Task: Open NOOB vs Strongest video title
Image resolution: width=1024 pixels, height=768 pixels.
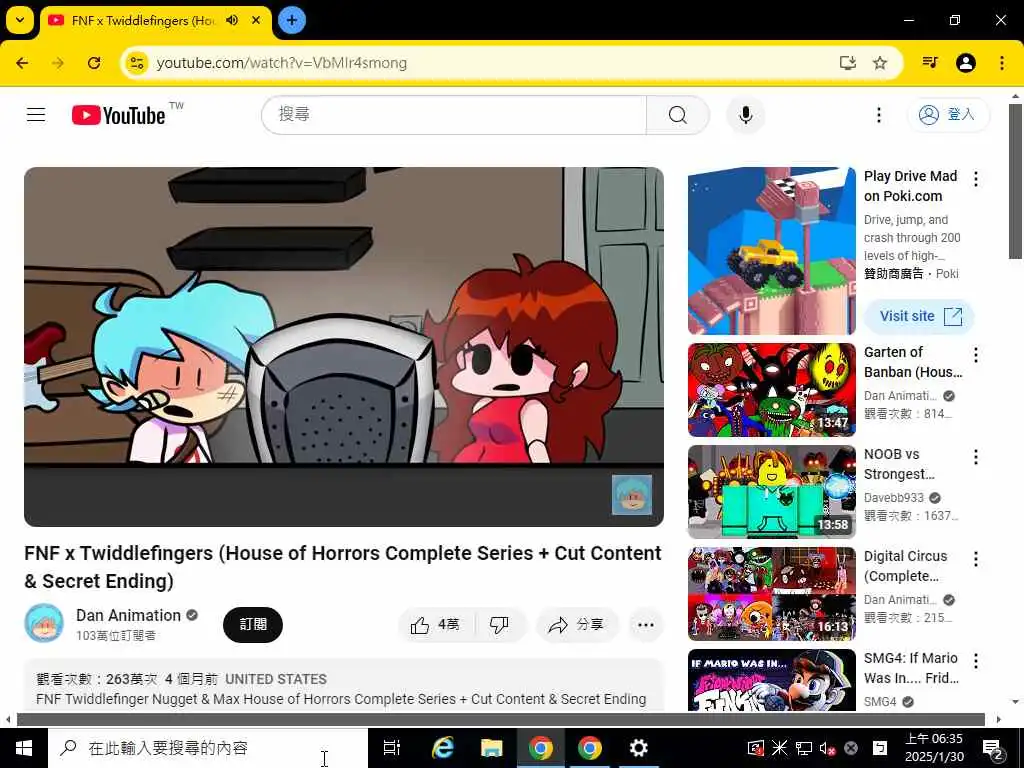Action: point(899,464)
